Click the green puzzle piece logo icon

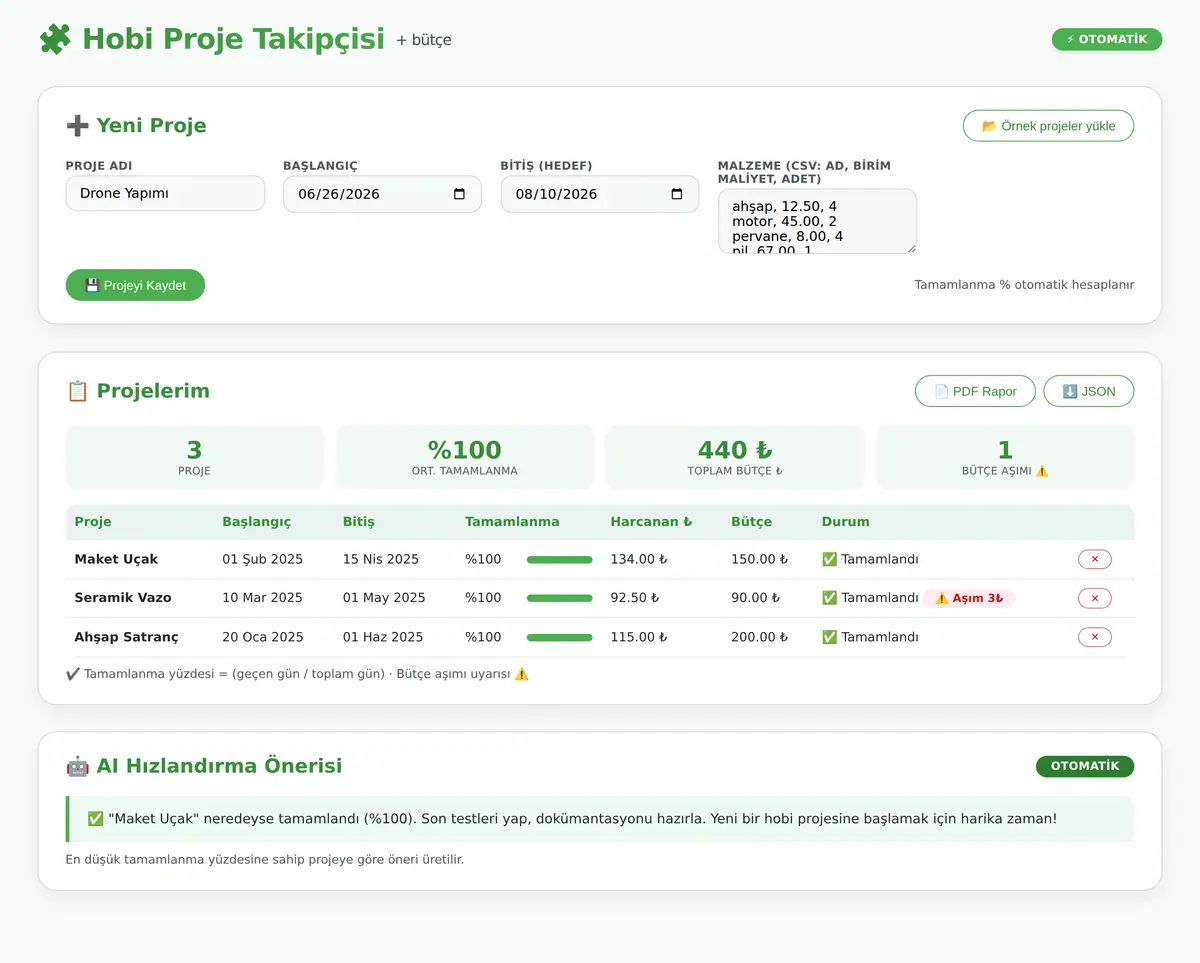pos(55,39)
